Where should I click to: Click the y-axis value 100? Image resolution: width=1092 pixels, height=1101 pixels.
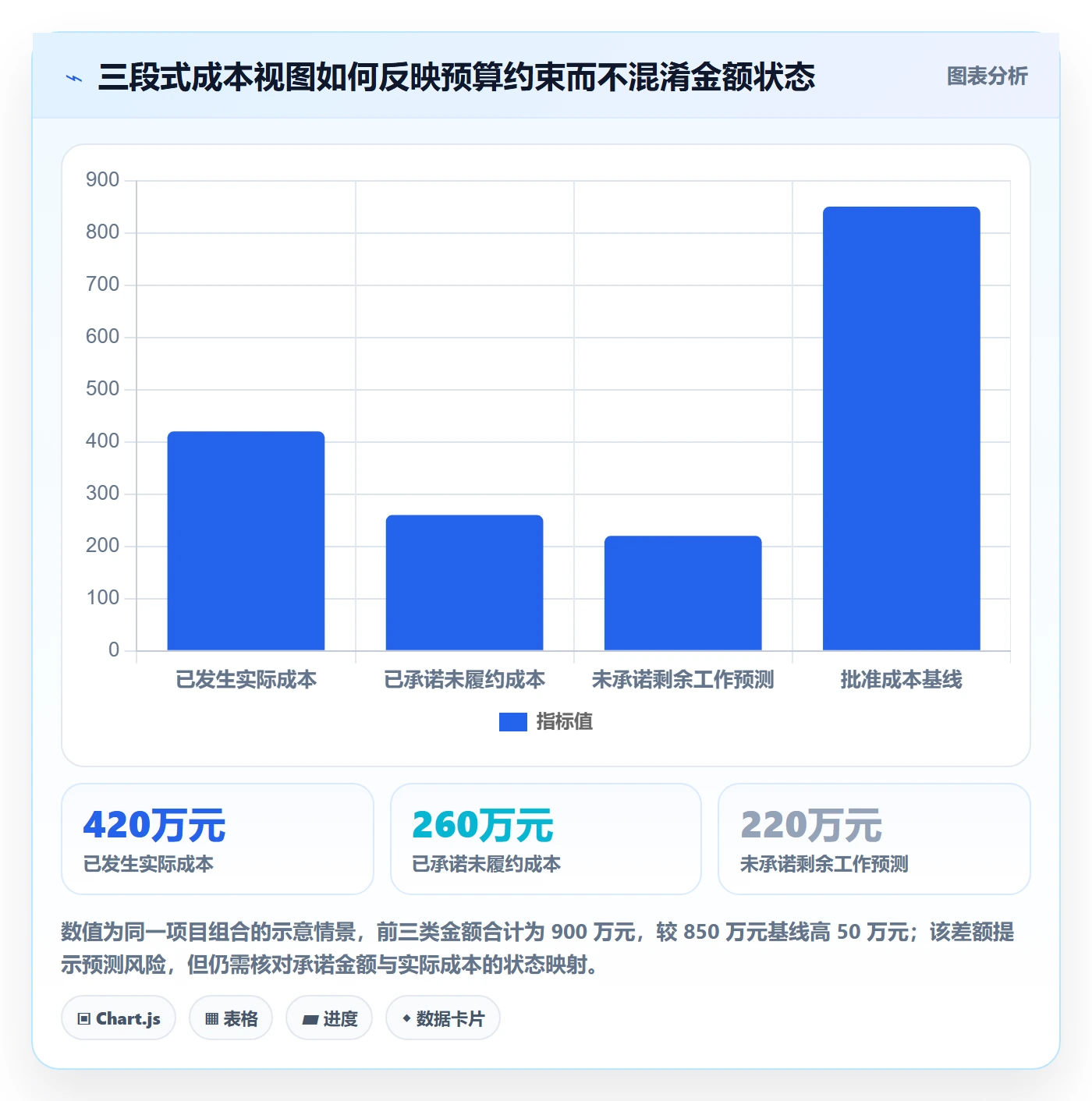coord(103,598)
